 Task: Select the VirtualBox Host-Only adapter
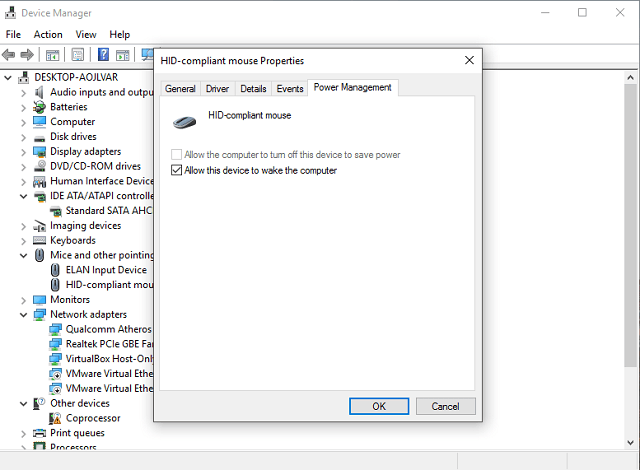(x=109, y=359)
